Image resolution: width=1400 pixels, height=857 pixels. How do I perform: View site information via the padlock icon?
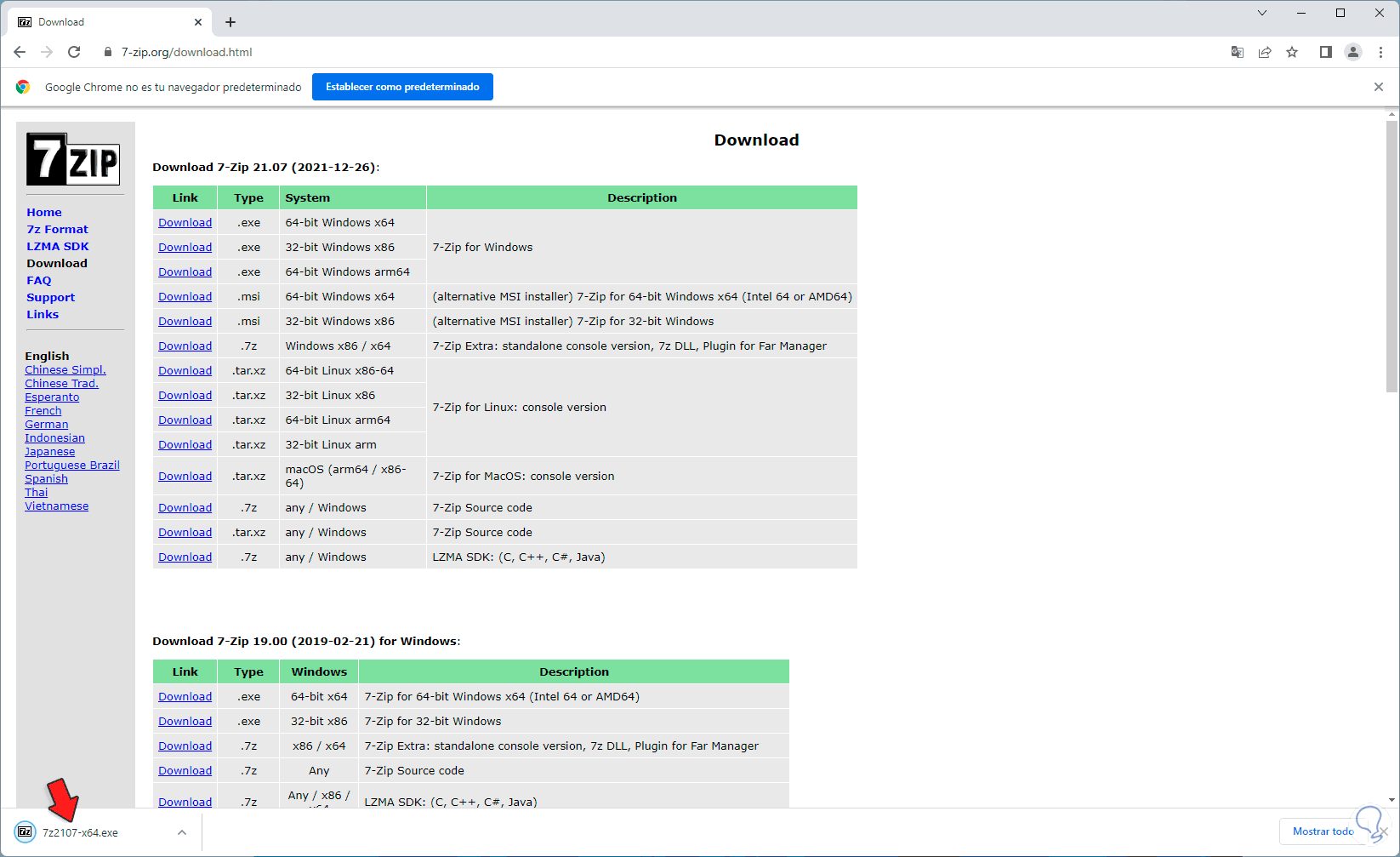[x=107, y=52]
